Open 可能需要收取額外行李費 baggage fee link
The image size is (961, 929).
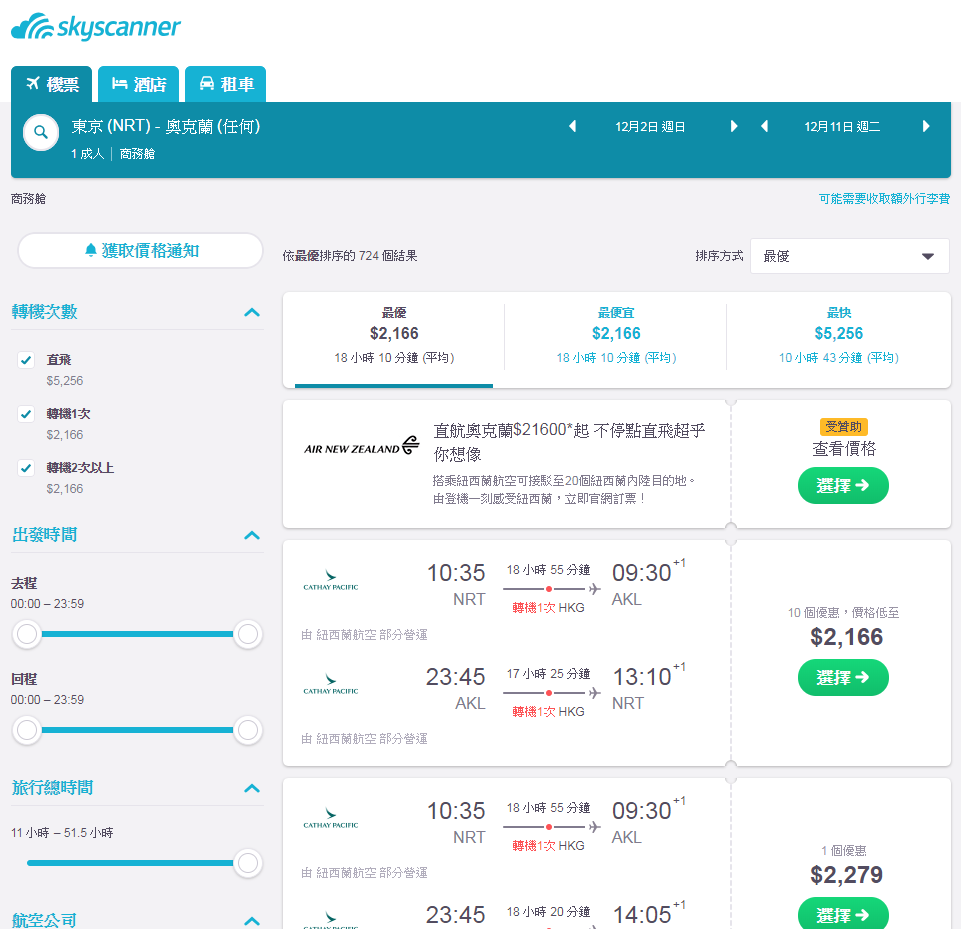(x=884, y=199)
